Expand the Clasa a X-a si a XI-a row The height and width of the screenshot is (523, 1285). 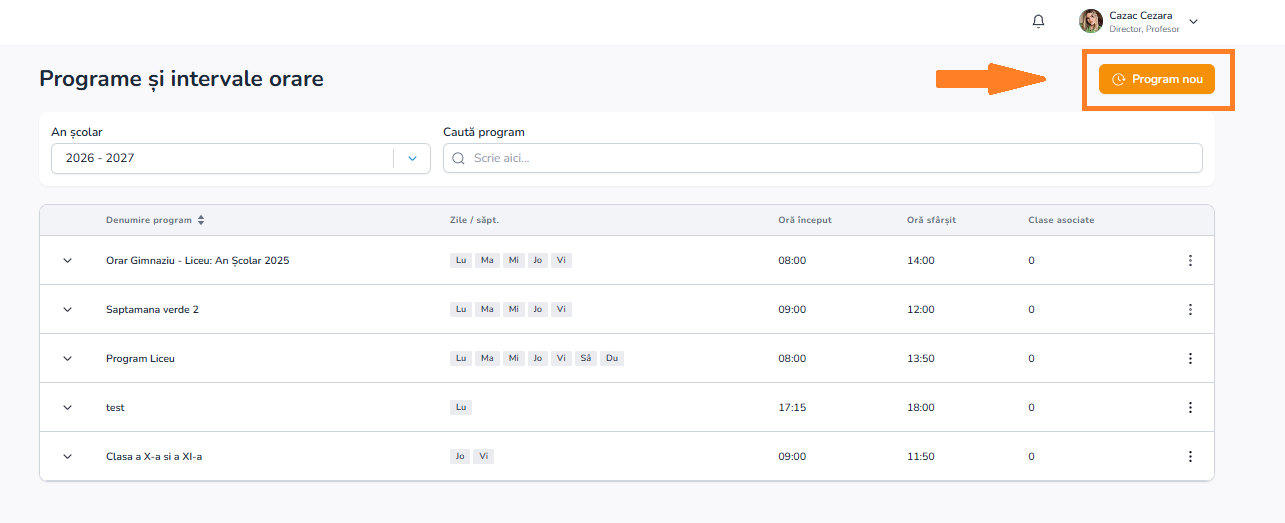coord(68,456)
